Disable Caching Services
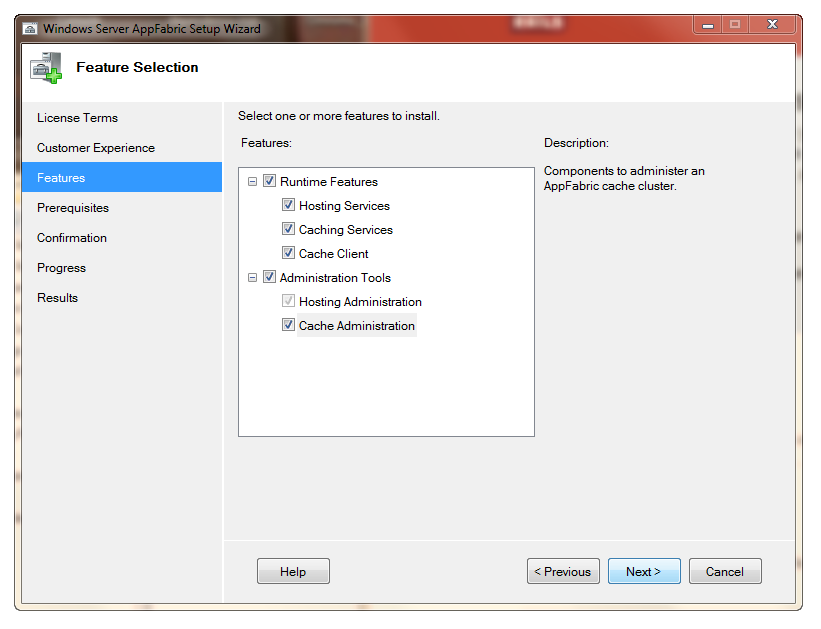This screenshot has width=821, height=629. [287, 229]
